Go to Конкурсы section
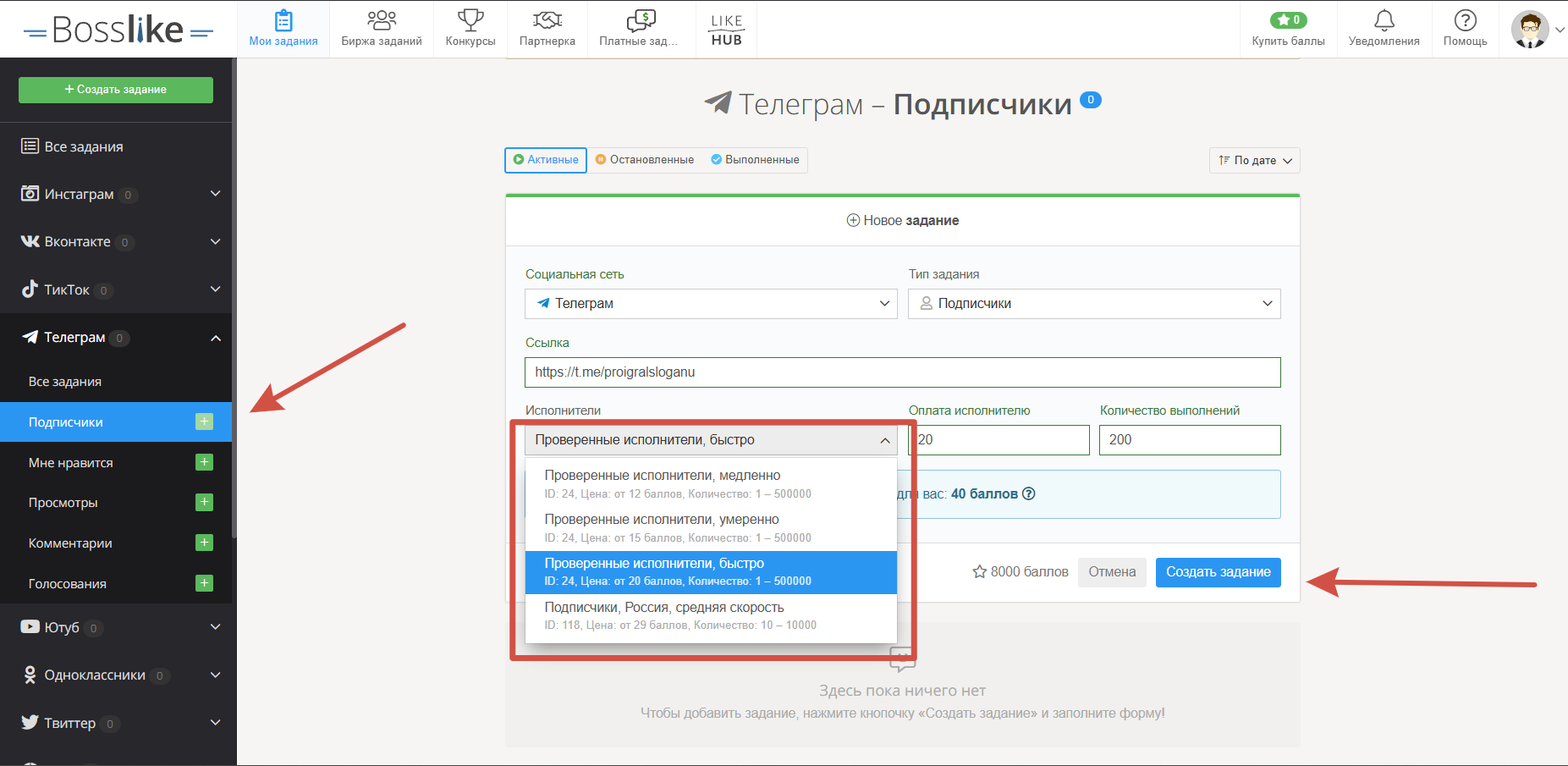The width and height of the screenshot is (1568, 766). 470,29
